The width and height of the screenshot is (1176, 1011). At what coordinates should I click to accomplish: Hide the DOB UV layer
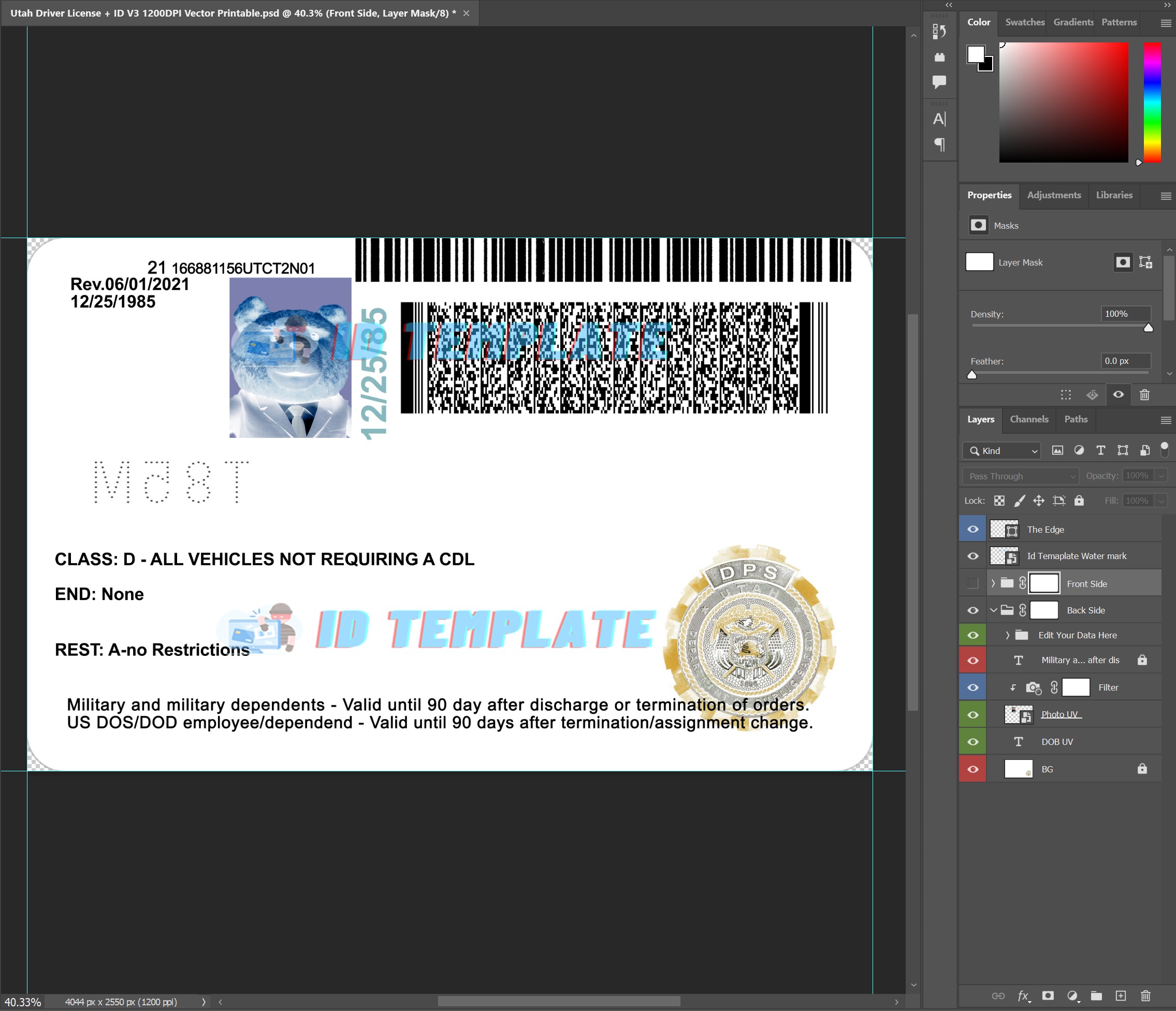click(973, 742)
